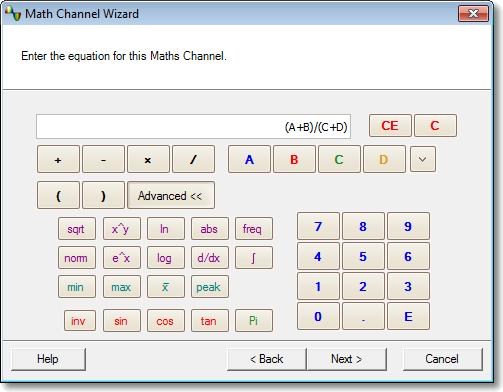This screenshot has height=392, width=503.
Task: Insert the multiply operator
Action: (x=148, y=159)
